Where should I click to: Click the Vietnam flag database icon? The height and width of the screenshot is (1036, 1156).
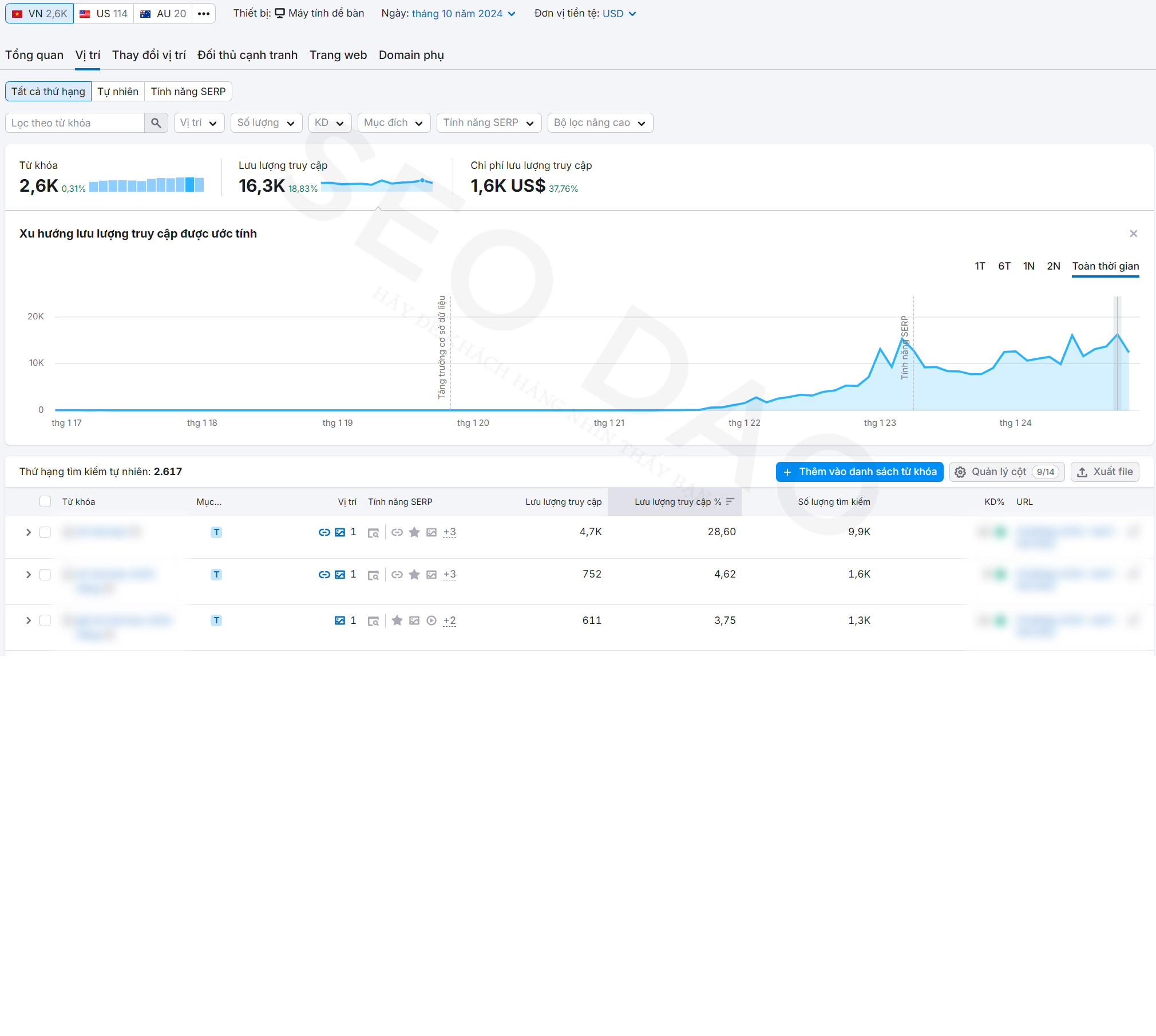tap(17, 14)
